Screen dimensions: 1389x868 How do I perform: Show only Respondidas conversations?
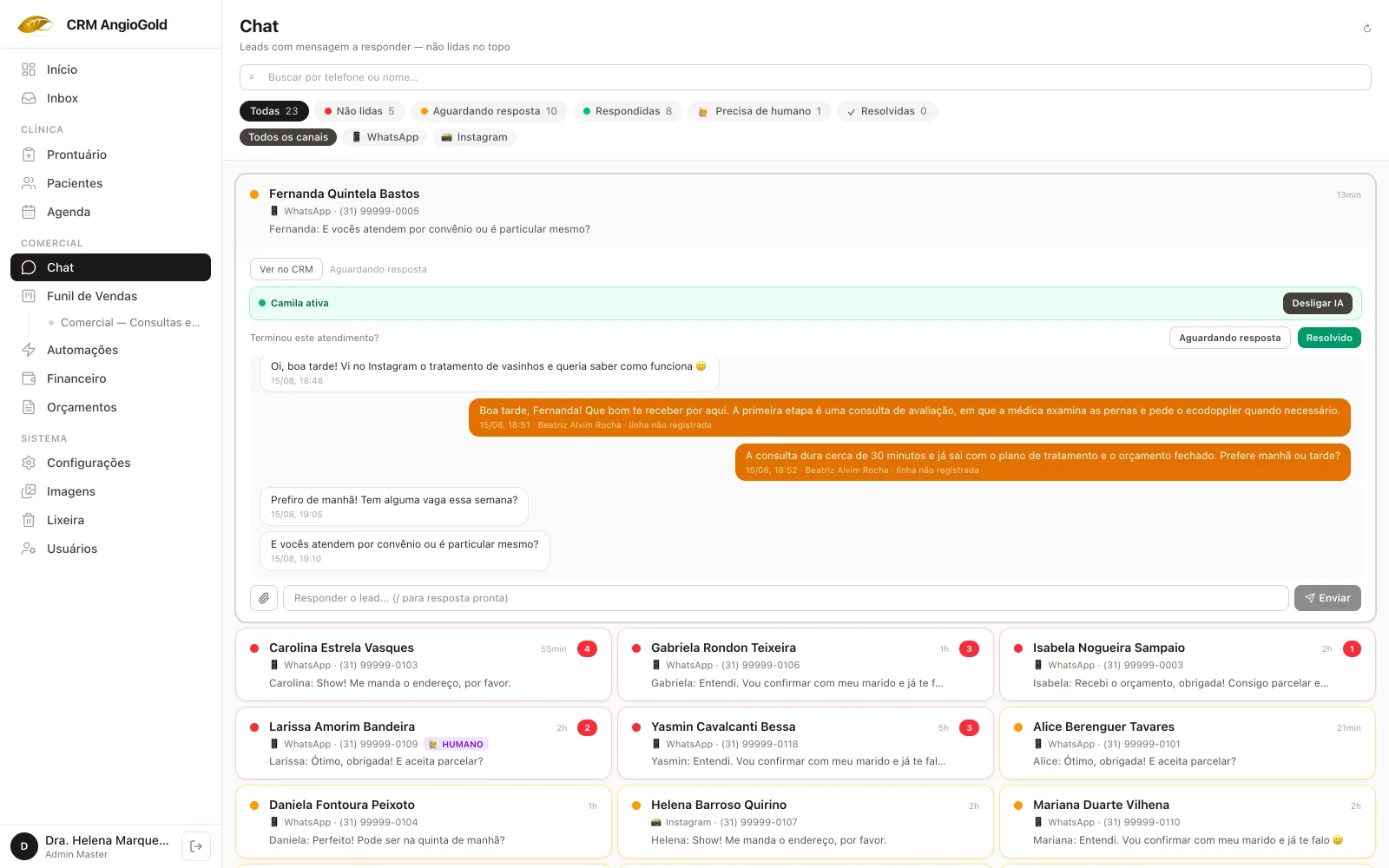[628, 111]
